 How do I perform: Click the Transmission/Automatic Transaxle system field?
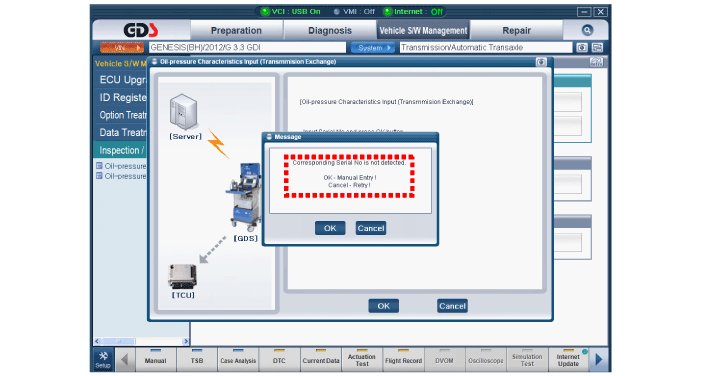coord(486,47)
